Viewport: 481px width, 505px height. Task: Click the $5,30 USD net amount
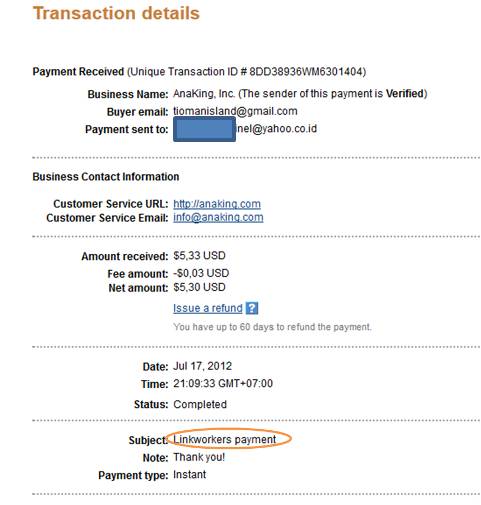point(199,287)
